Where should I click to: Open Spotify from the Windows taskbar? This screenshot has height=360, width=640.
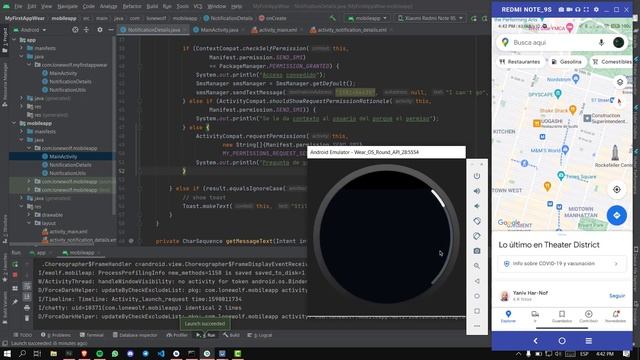tap(100, 353)
